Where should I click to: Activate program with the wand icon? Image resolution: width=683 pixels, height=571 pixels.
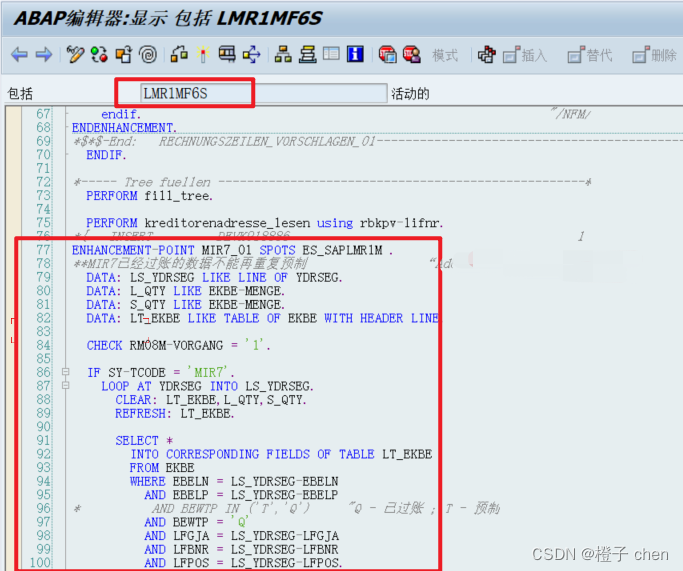coord(203,55)
